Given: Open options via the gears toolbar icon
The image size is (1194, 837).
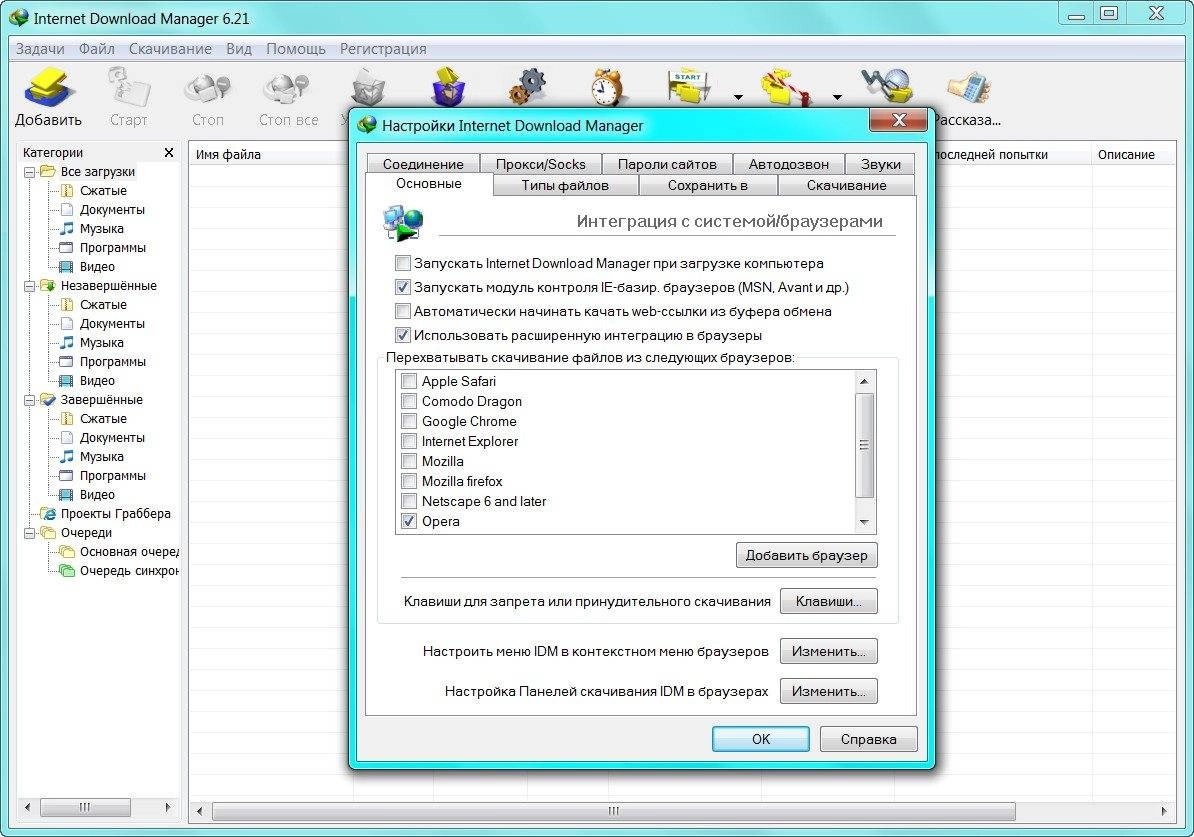Looking at the screenshot, I should (528, 87).
